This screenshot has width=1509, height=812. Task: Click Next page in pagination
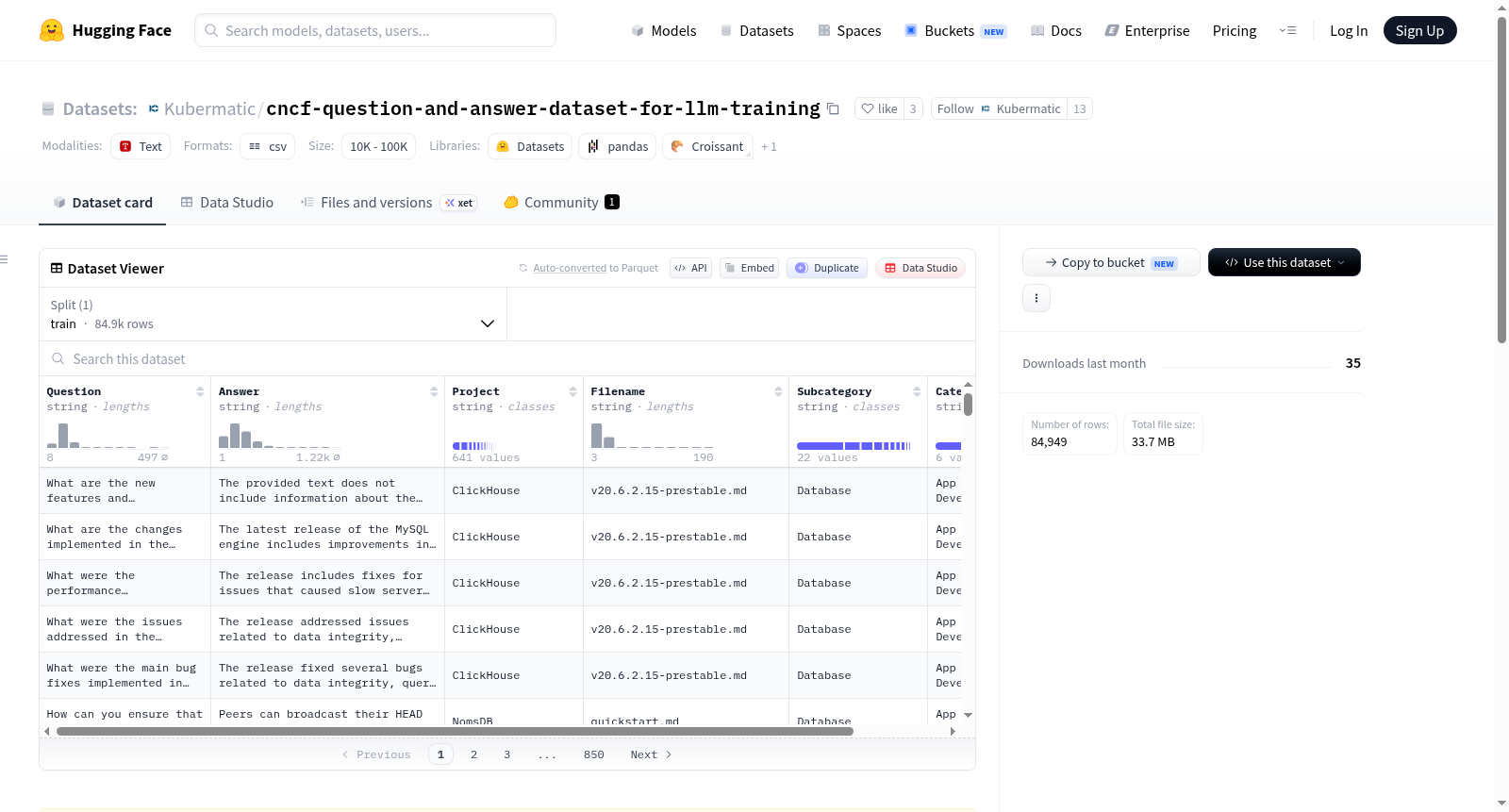click(x=651, y=754)
